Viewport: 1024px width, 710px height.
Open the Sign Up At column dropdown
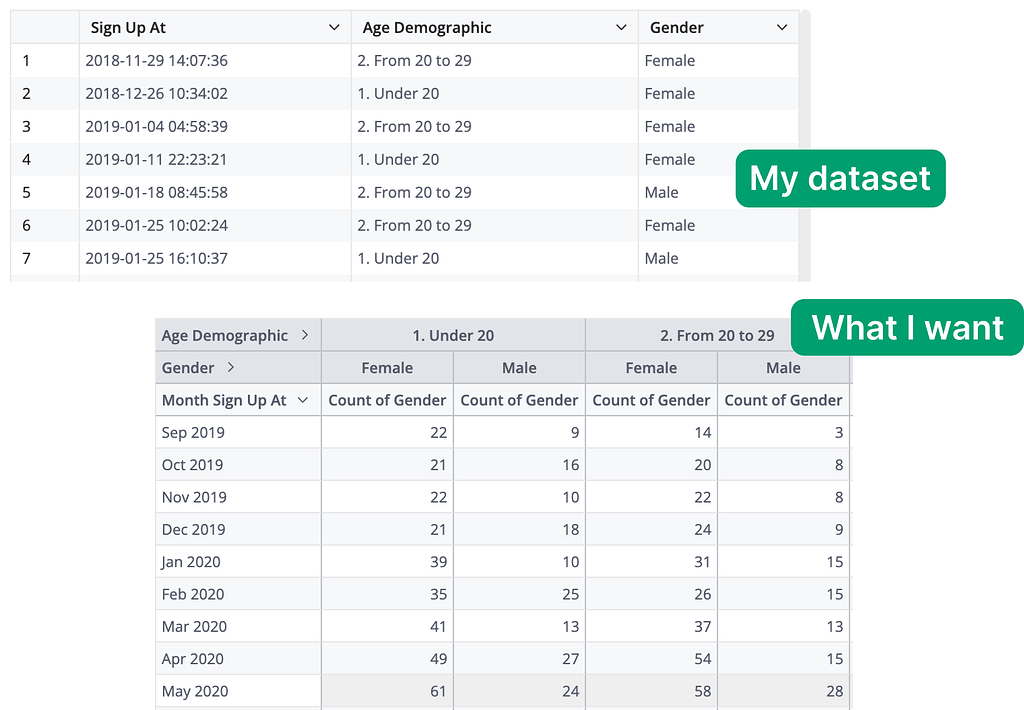(x=334, y=27)
